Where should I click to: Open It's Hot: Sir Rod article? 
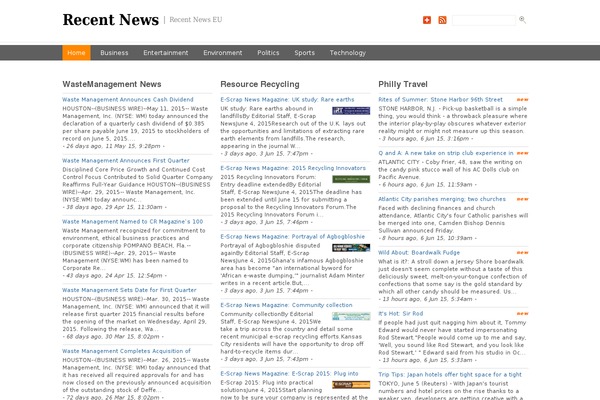(401, 313)
